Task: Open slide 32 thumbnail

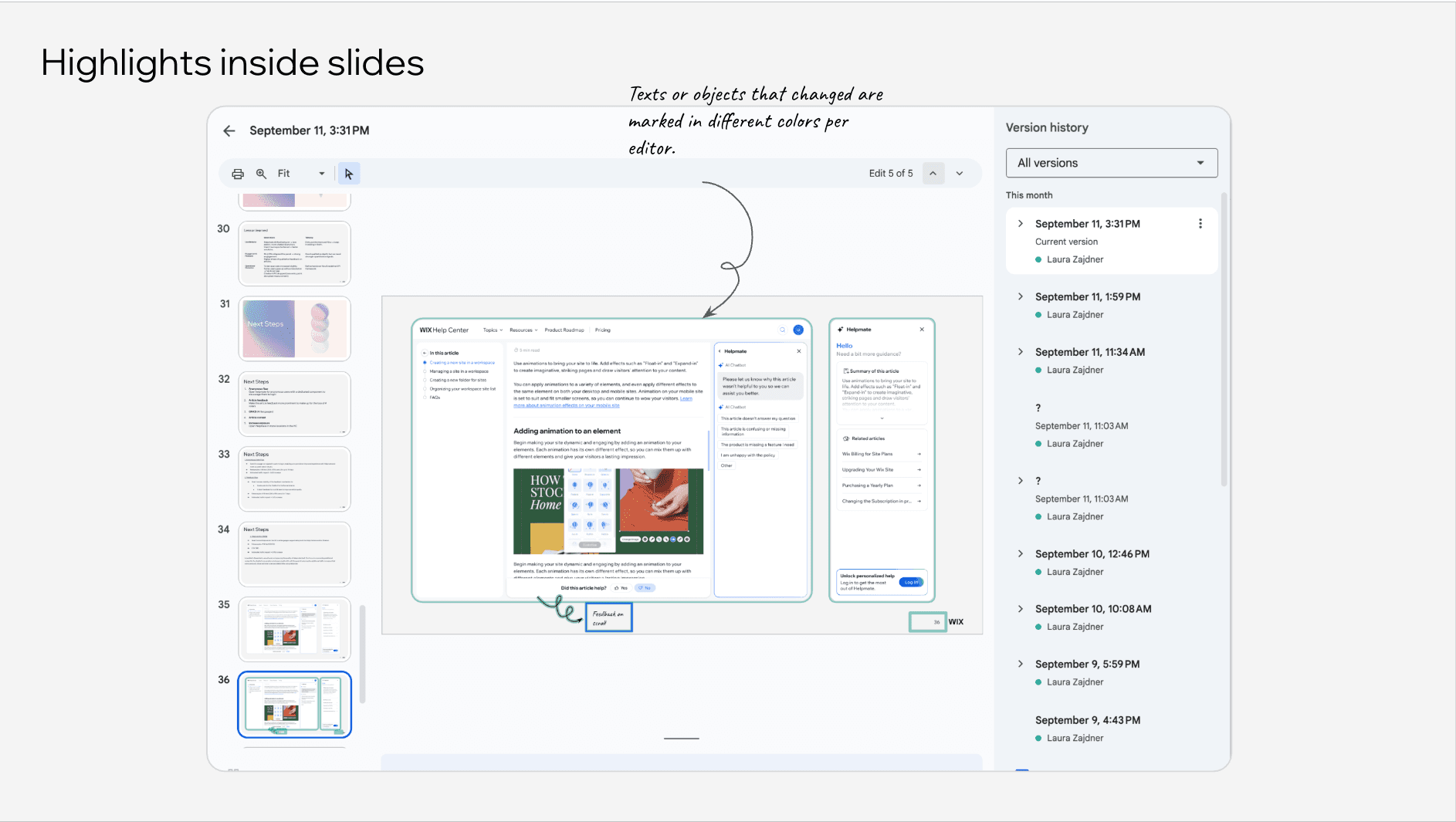Action: tap(295, 404)
